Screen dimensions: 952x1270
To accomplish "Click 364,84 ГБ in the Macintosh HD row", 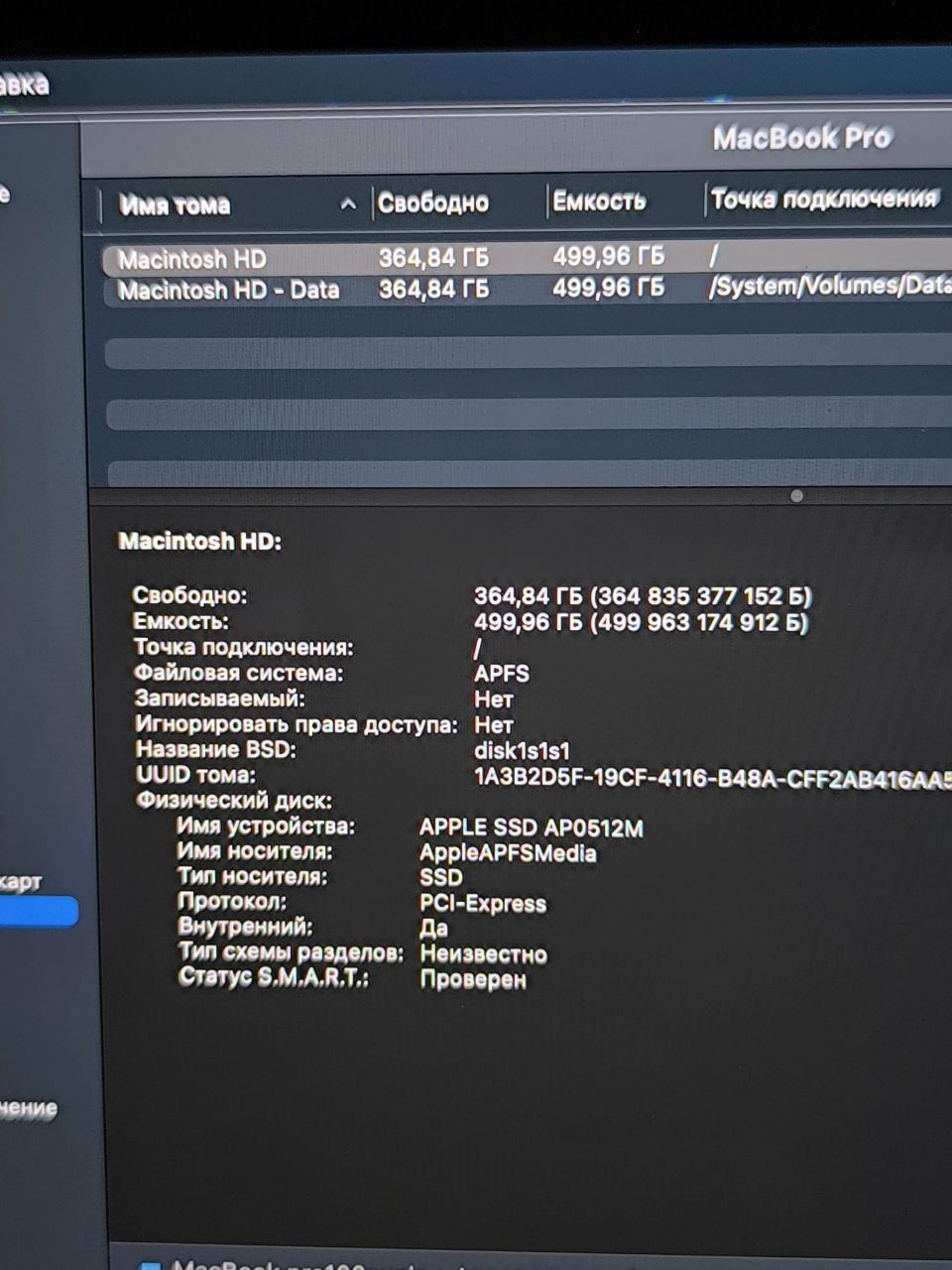I will click(433, 258).
